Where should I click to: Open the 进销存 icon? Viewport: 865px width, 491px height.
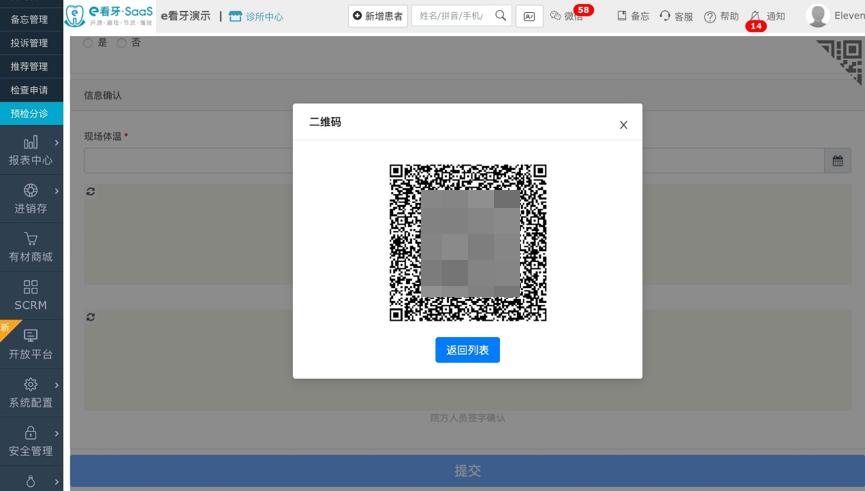(31, 190)
